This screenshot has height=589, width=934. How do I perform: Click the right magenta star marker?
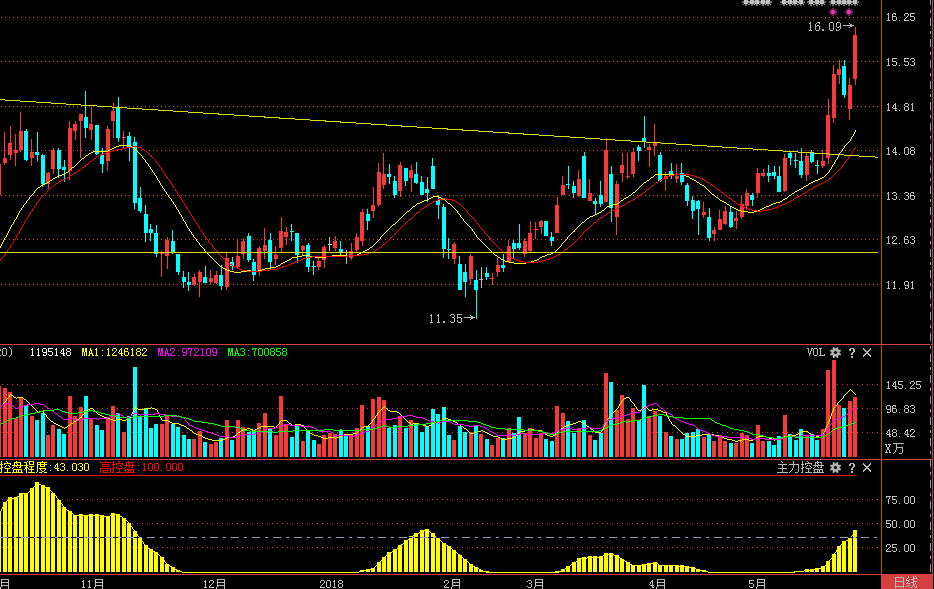coord(850,13)
